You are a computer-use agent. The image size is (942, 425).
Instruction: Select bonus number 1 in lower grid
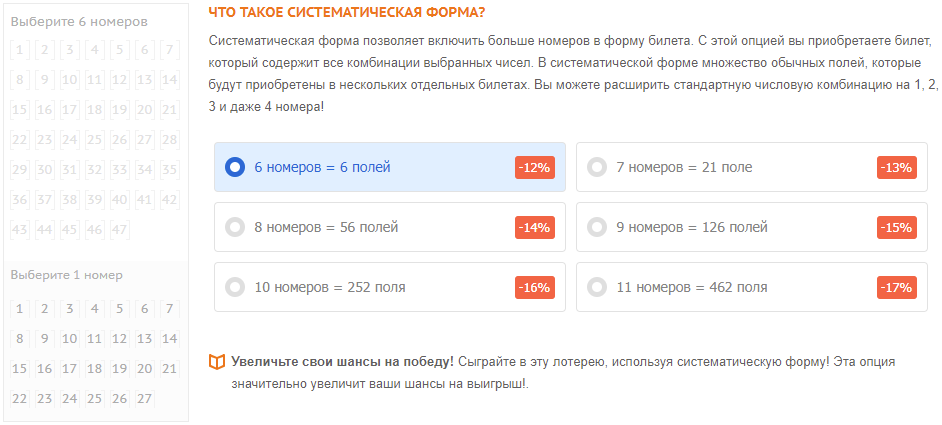pos(19,309)
